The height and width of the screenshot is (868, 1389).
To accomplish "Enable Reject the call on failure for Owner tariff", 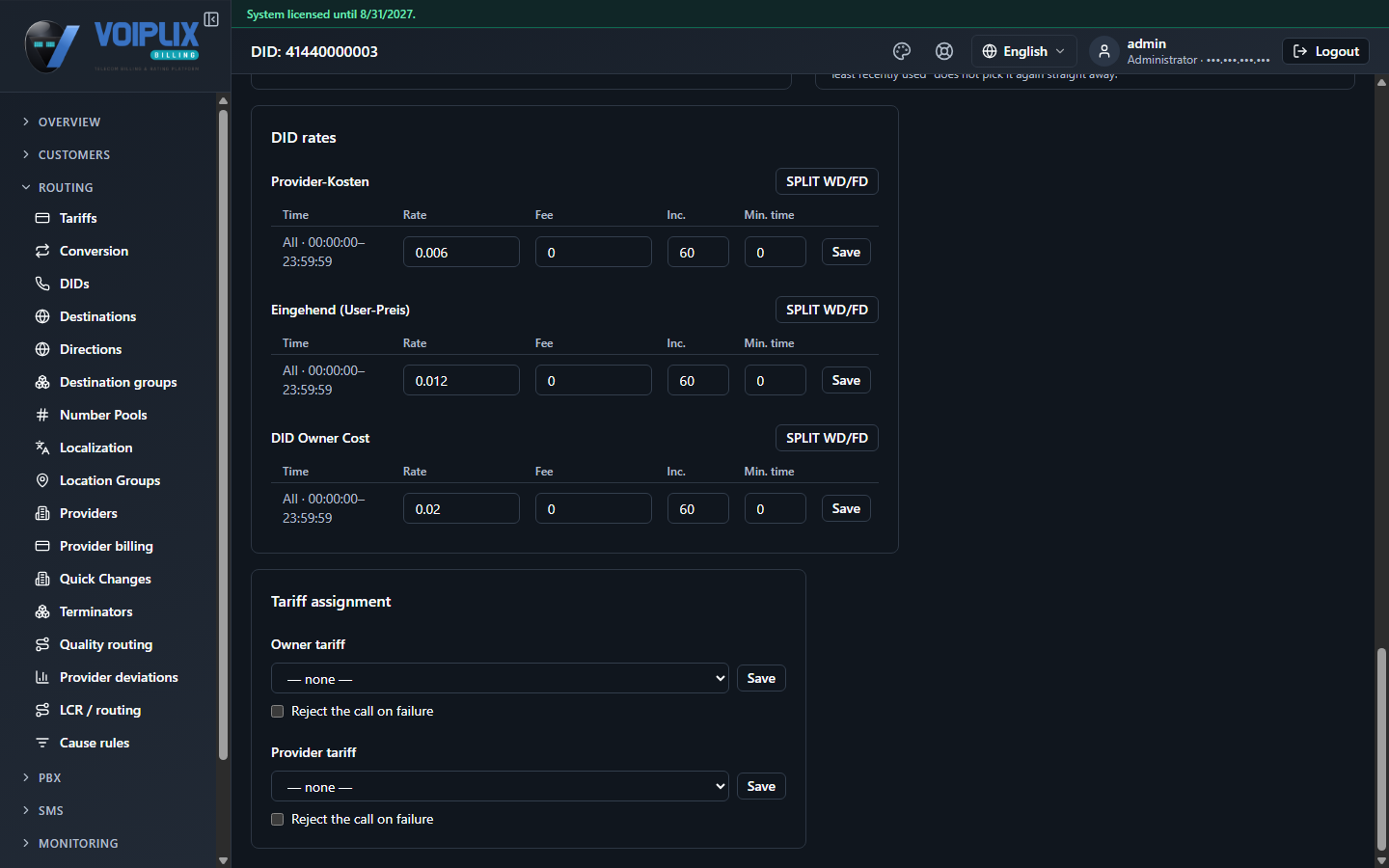I will click(x=278, y=711).
